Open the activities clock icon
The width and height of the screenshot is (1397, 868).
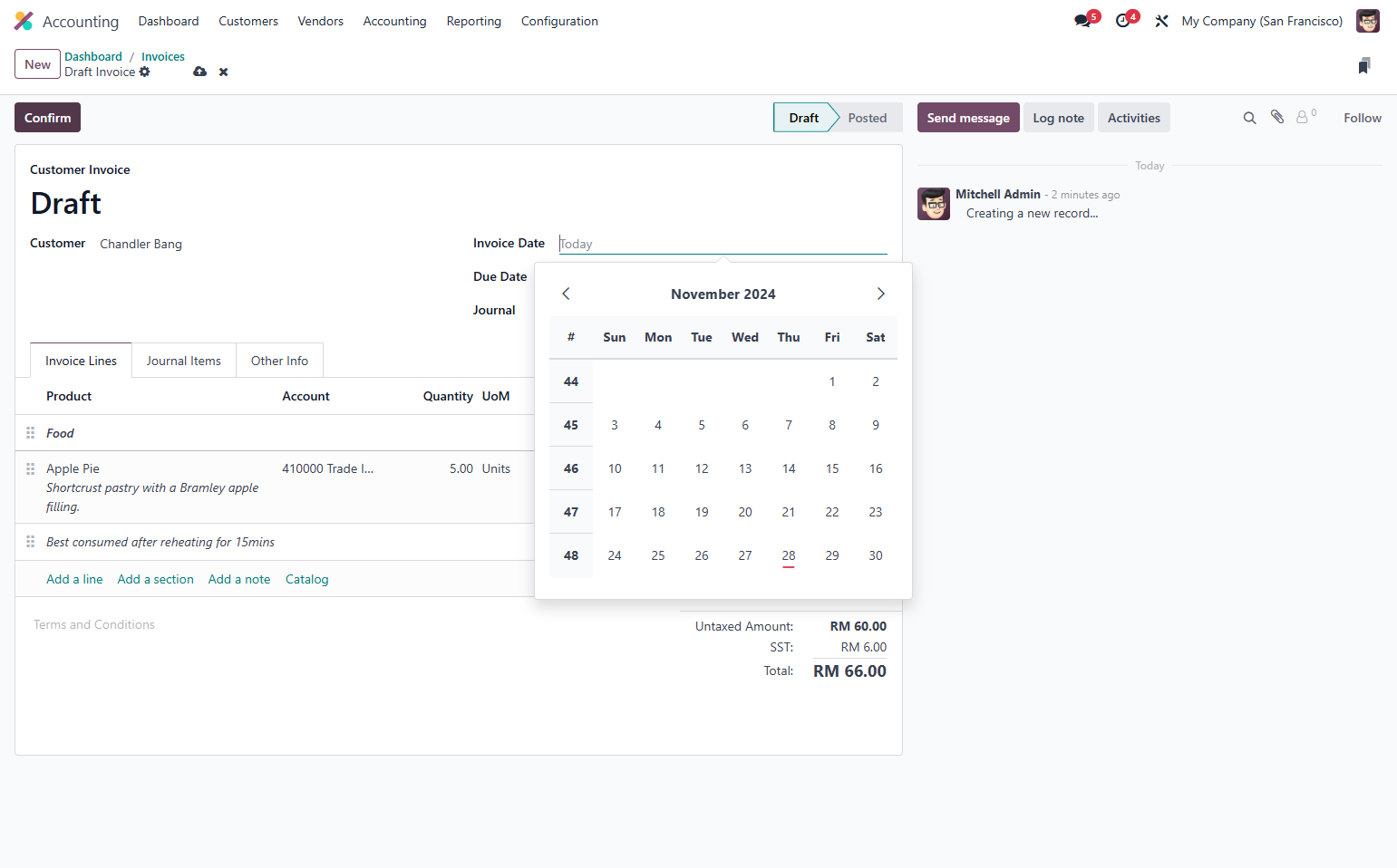pyautogui.click(x=1123, y=21)
